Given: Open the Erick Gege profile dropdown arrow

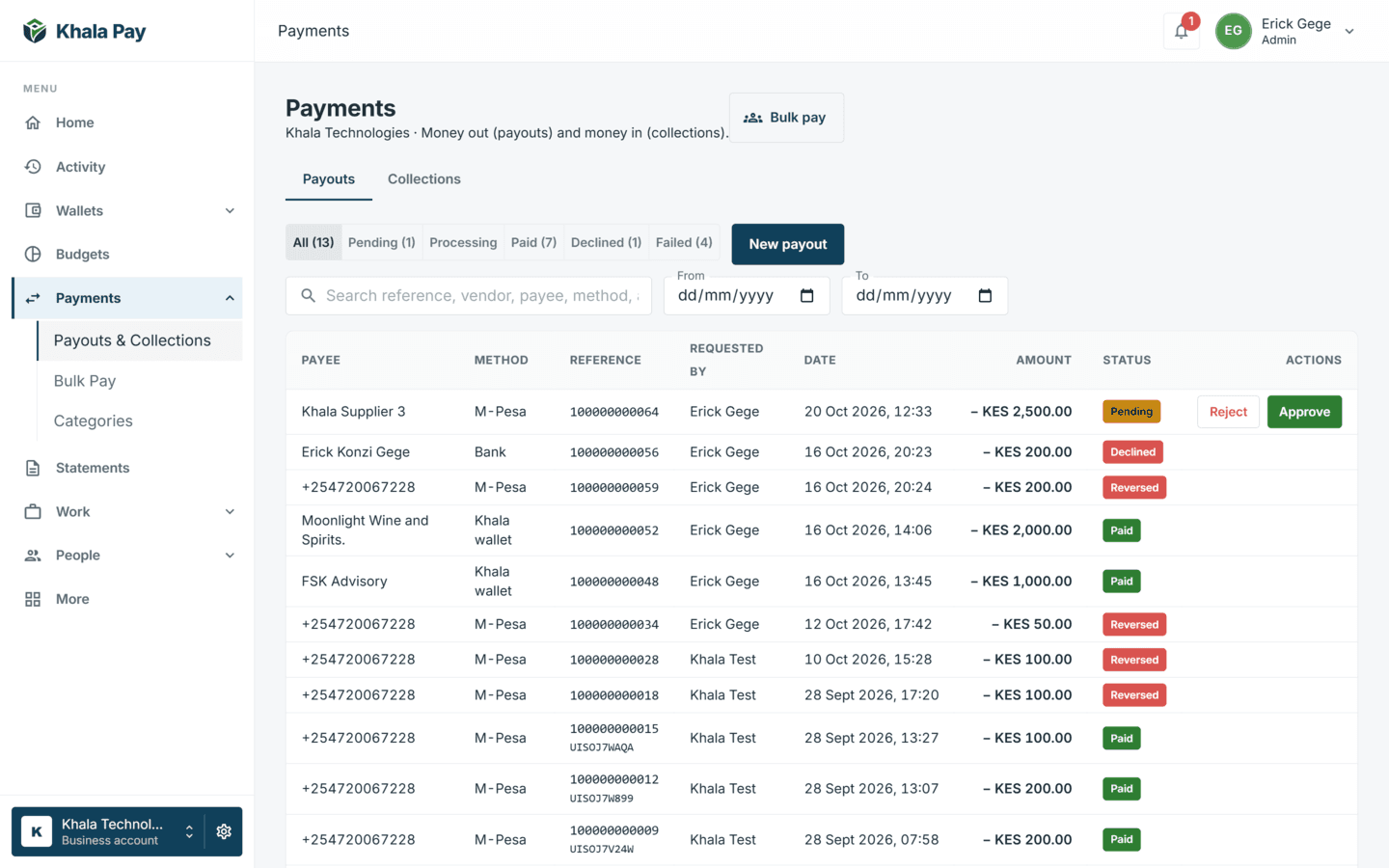Looking at the screenshot, I should [x=1349, y=32].
